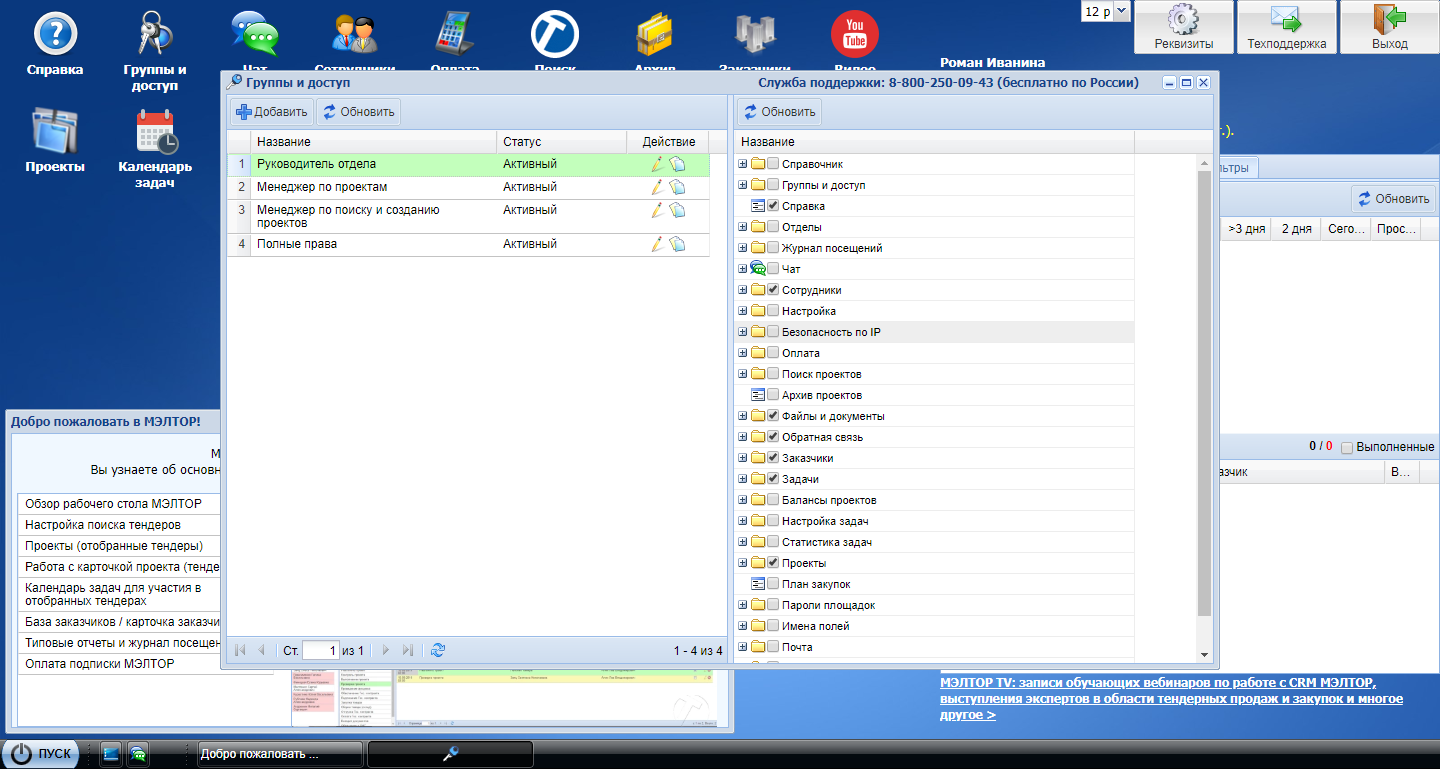Screen dimensions: 1440x769
Task: Click the Добавить button
Action: pos(272,112)
